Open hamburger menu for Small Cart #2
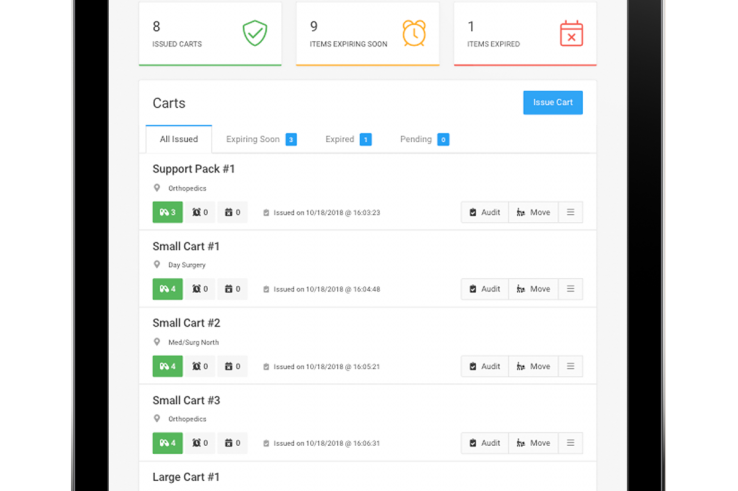 tap(570, 366)
